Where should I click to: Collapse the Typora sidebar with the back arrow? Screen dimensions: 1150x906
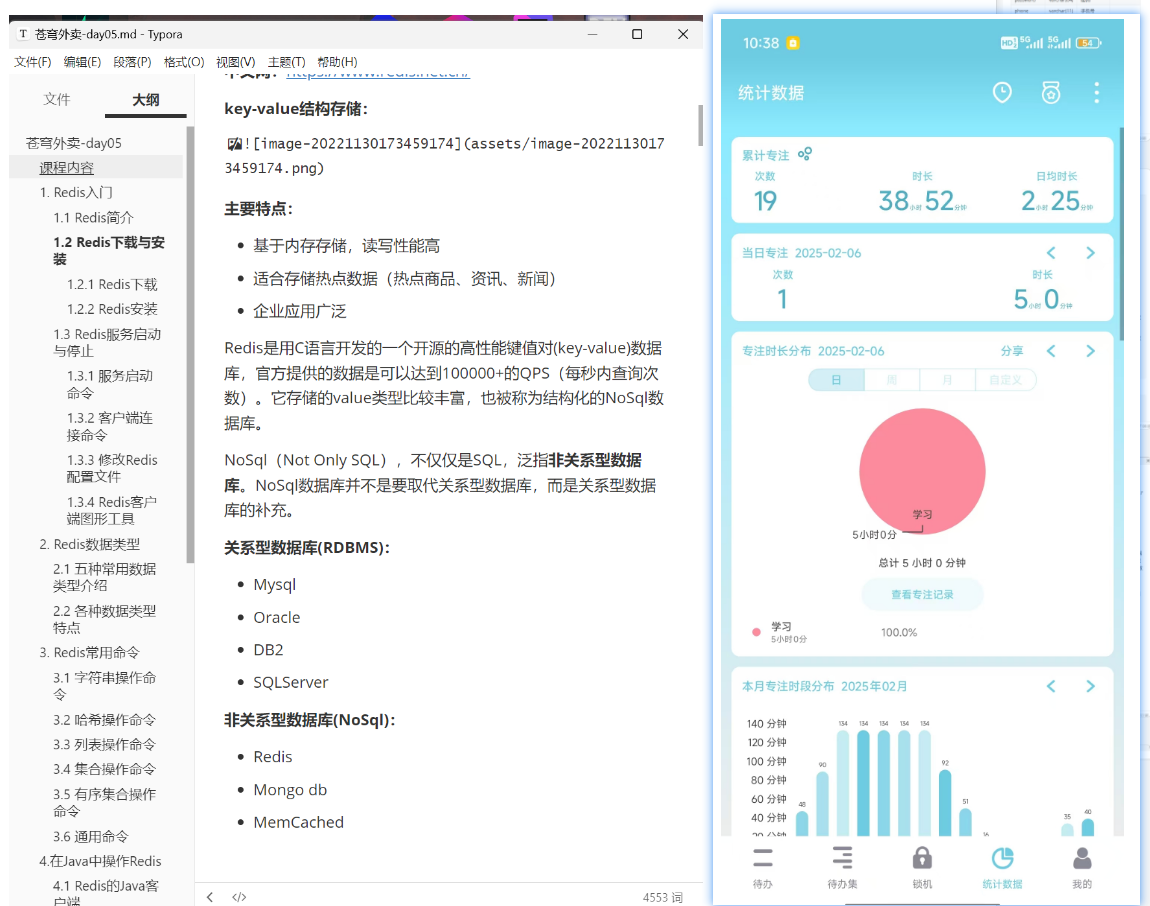[x=210, y=897]
